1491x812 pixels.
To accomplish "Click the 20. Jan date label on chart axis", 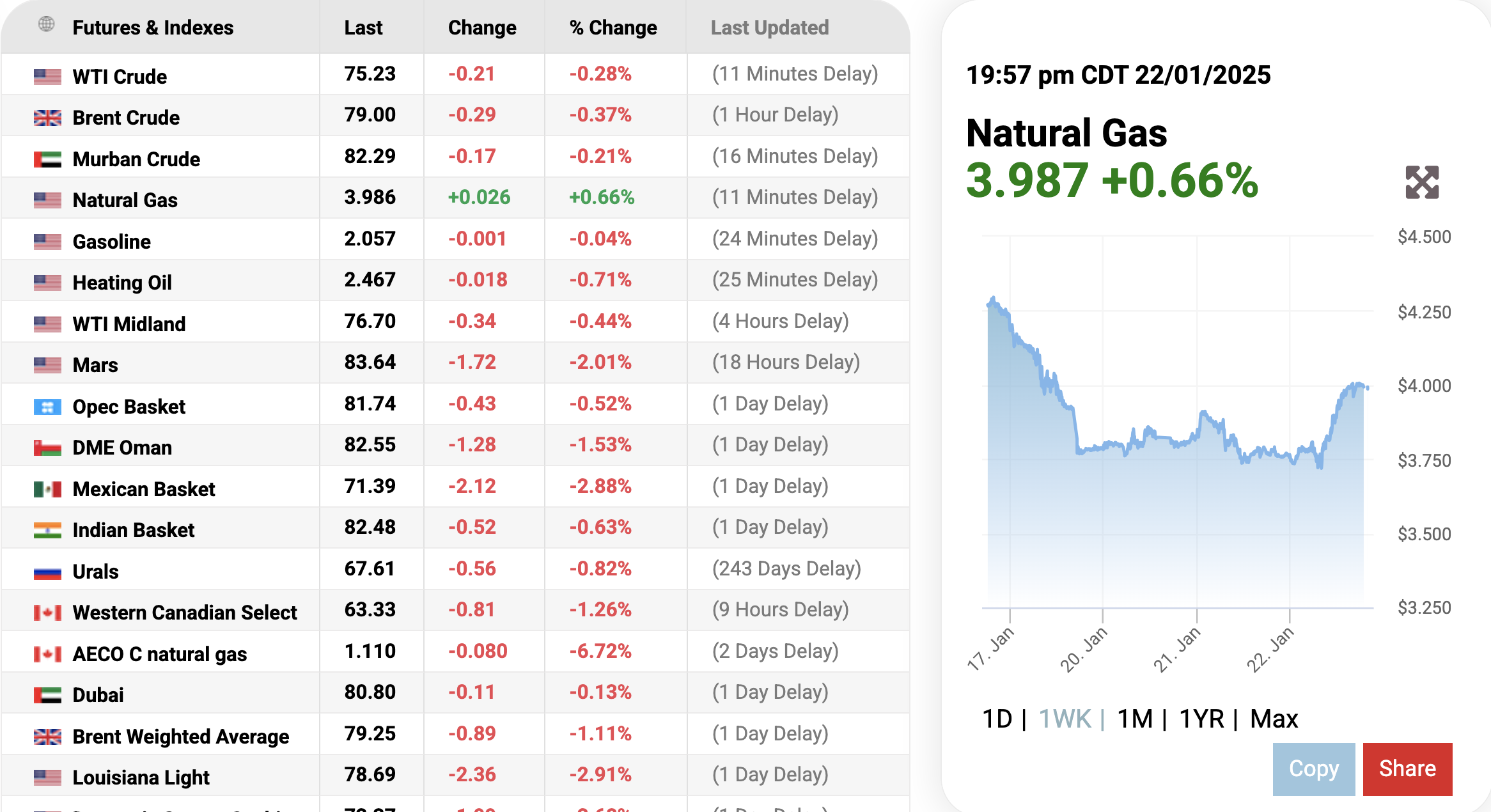I will tap(1084, 649).
